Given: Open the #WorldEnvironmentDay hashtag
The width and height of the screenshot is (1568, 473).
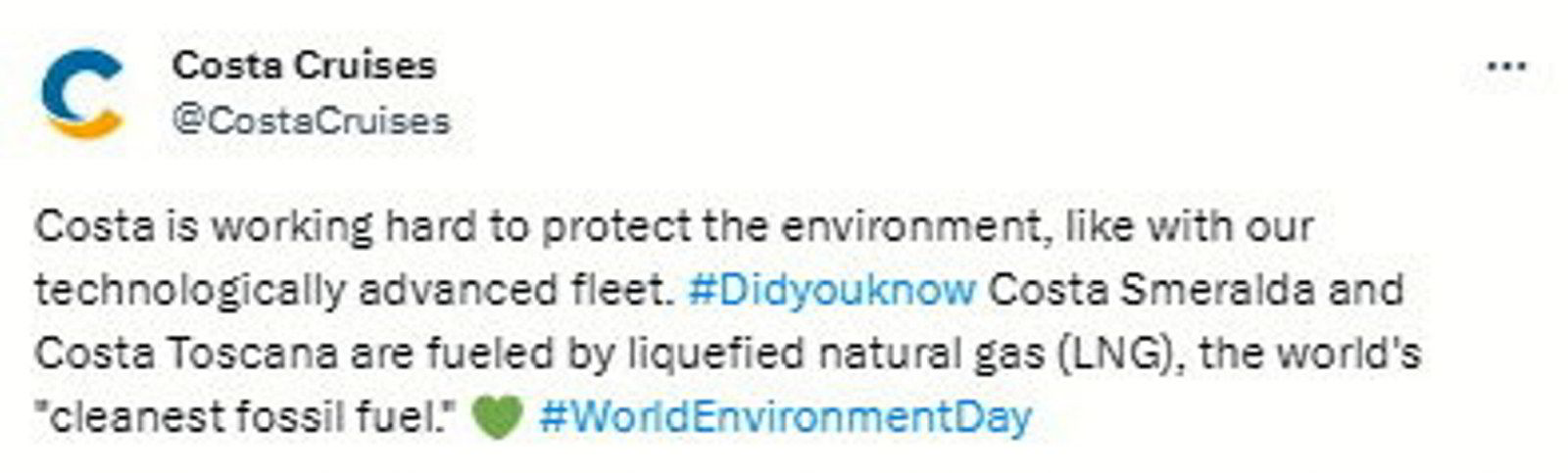Looking at the screenshot, I should [x=785, y=417].
